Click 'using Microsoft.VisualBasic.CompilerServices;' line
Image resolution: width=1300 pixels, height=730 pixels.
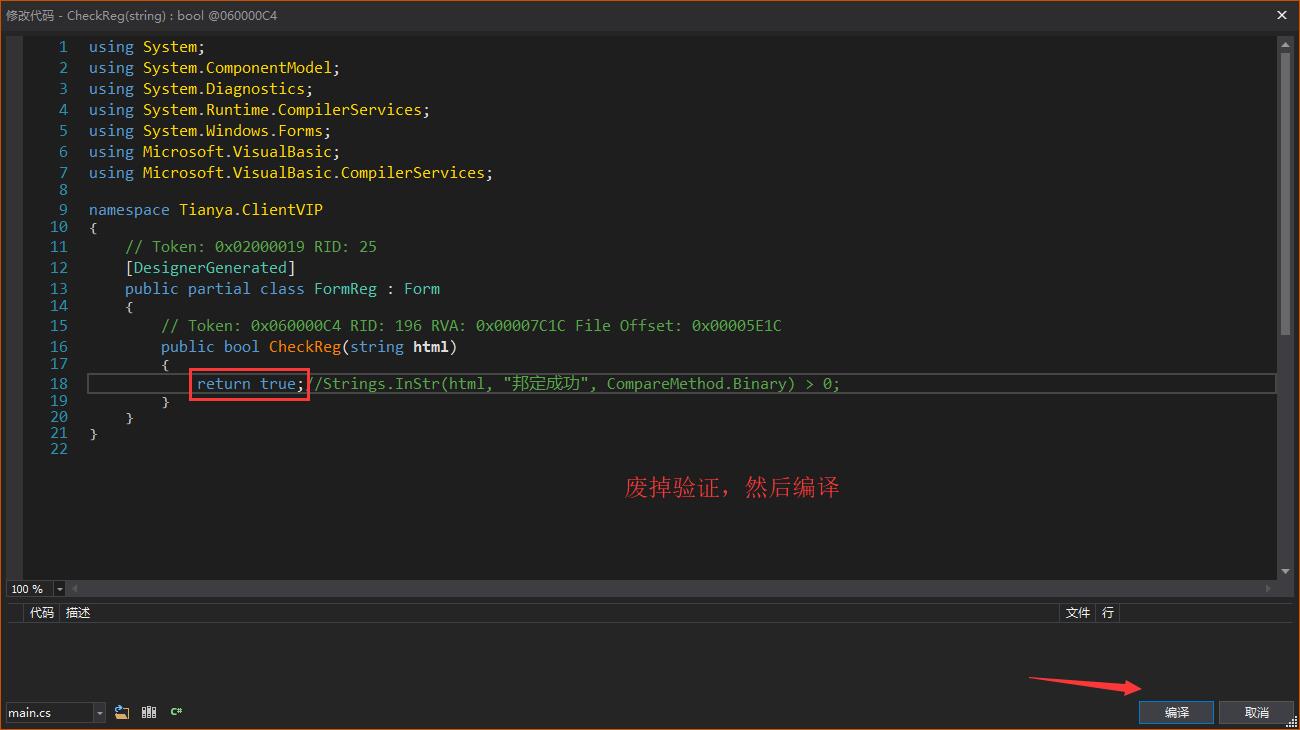tap(291, 173)
